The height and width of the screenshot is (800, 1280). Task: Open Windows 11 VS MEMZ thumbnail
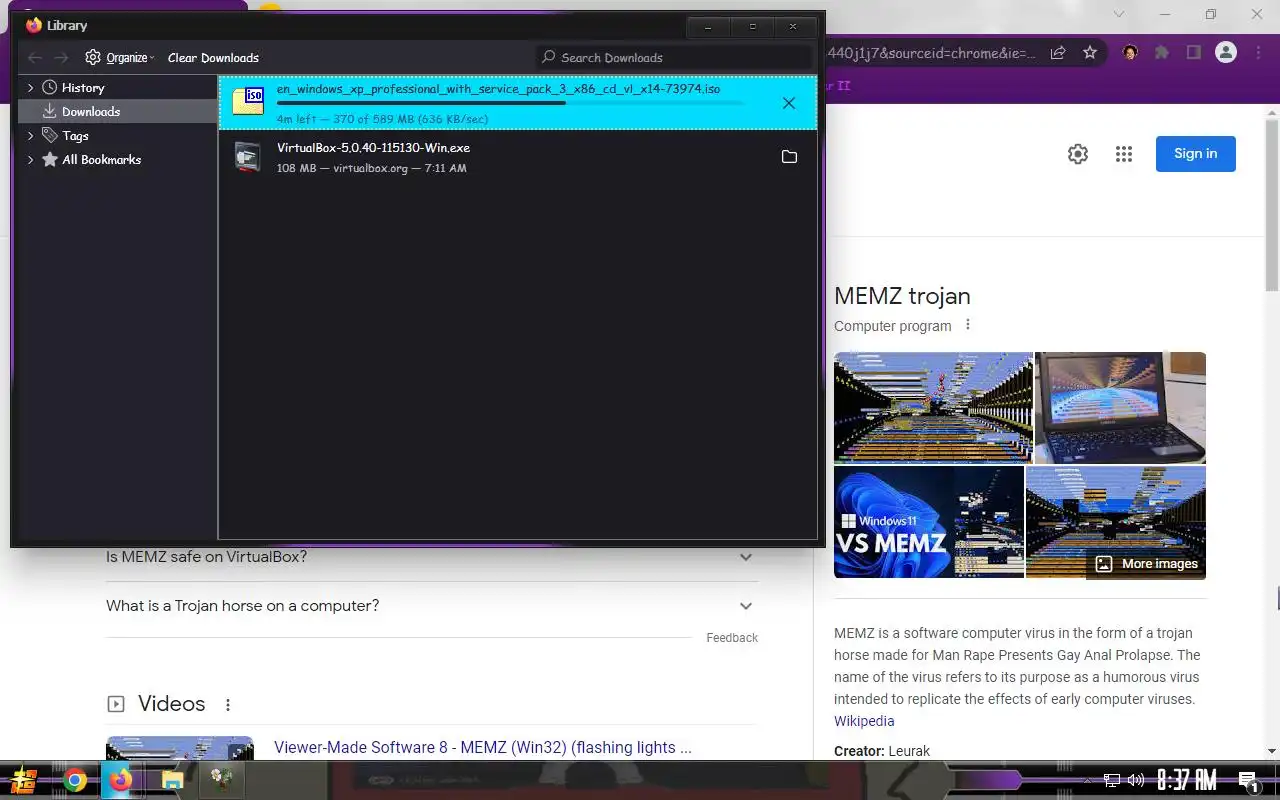click(929, 522)
